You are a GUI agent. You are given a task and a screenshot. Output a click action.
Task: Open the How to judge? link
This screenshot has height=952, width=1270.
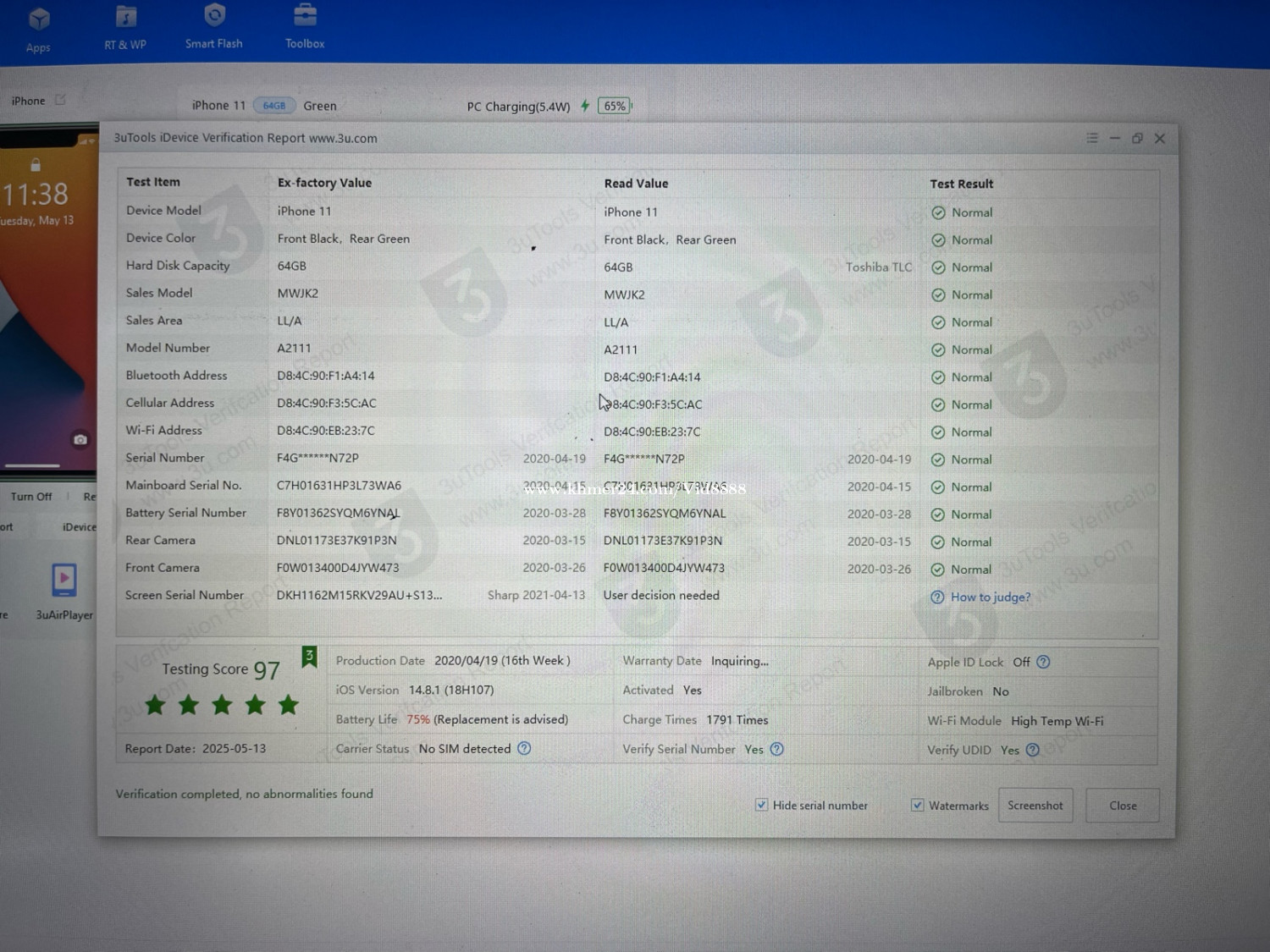(991, 597)
